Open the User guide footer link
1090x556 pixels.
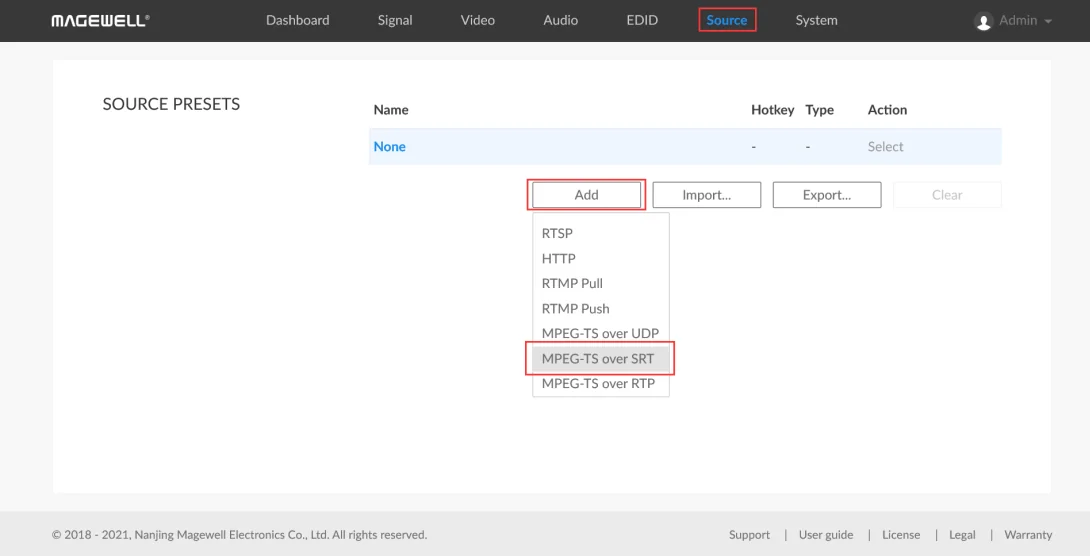[x=826, y=534]
